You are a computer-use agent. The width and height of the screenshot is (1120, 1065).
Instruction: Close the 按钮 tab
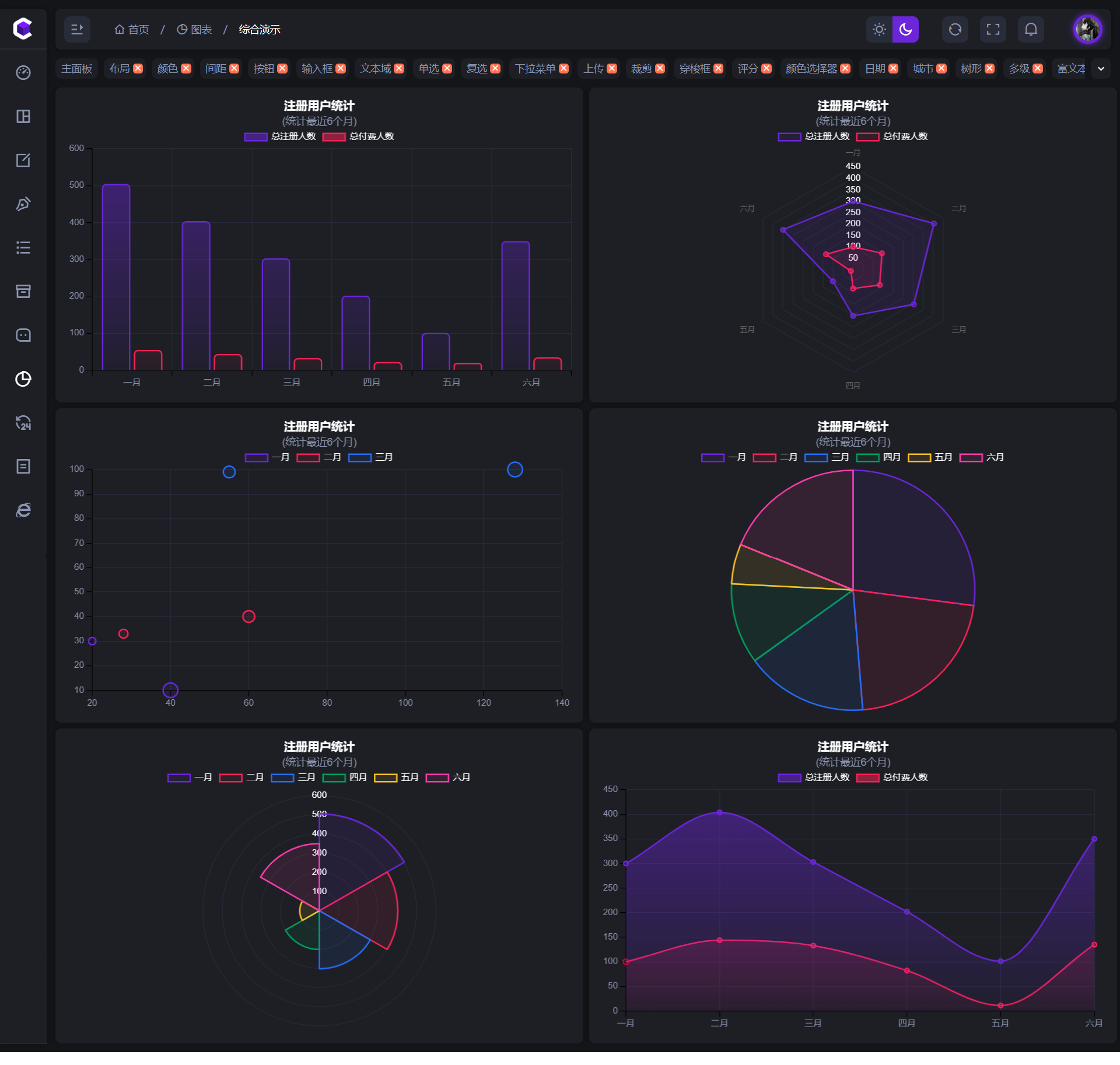point(282,69)
